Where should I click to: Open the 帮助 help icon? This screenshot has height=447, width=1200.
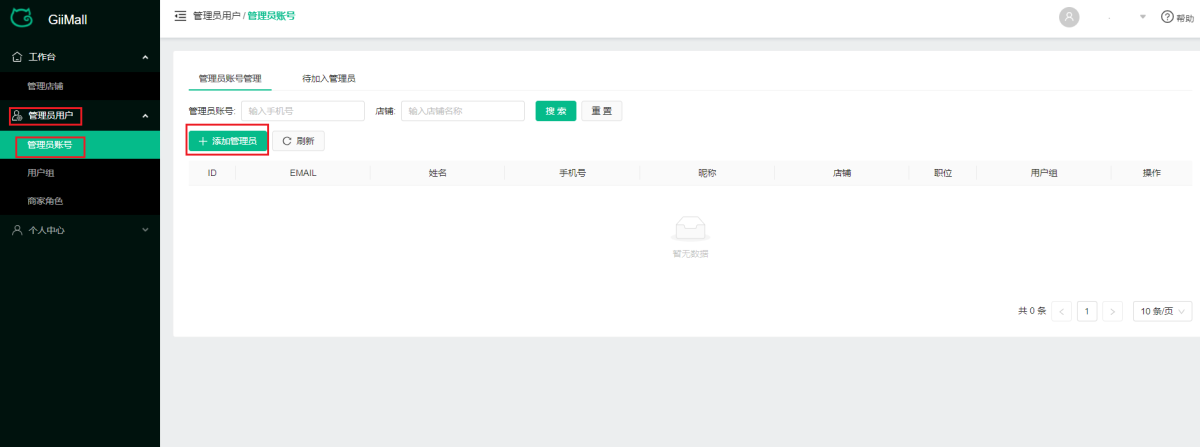tap(1166, 17)
